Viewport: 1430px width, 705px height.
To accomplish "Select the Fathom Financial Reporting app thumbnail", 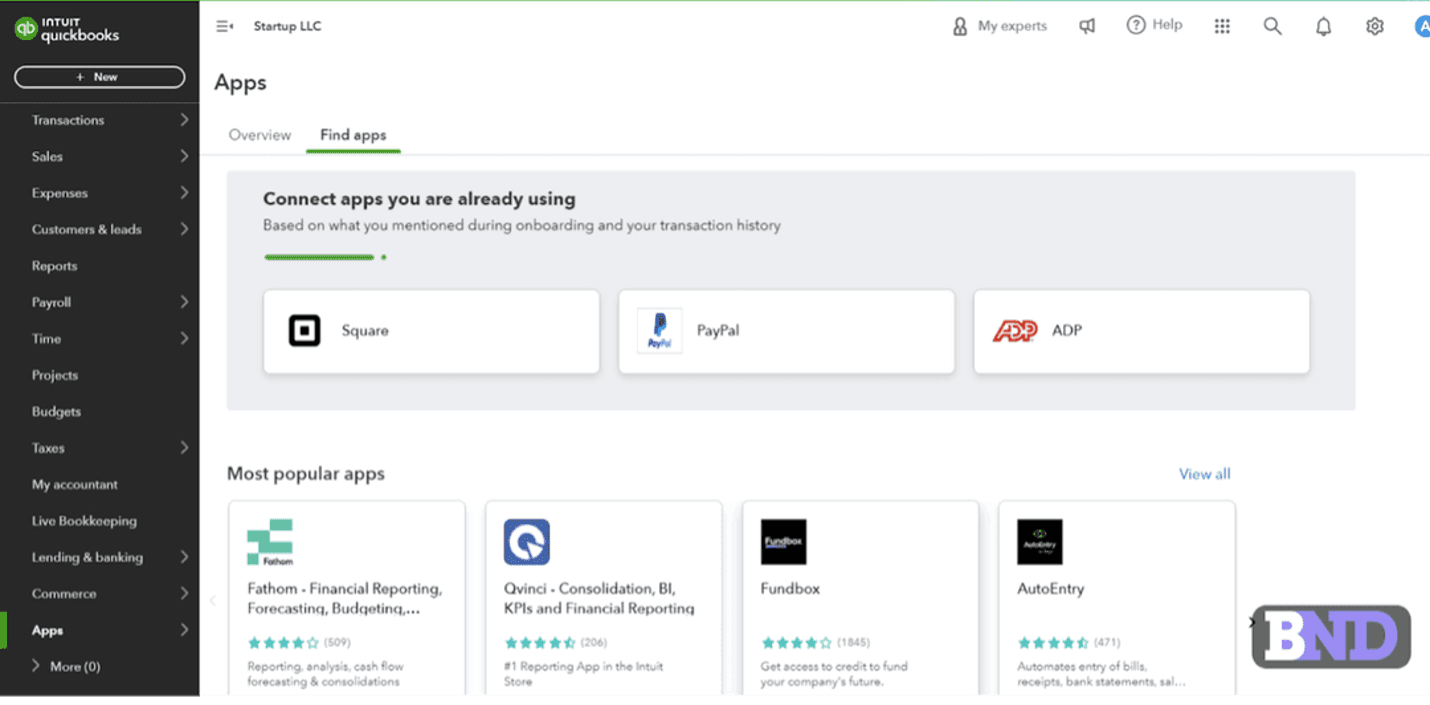I will pyautogui.click(x=269, y=541).
